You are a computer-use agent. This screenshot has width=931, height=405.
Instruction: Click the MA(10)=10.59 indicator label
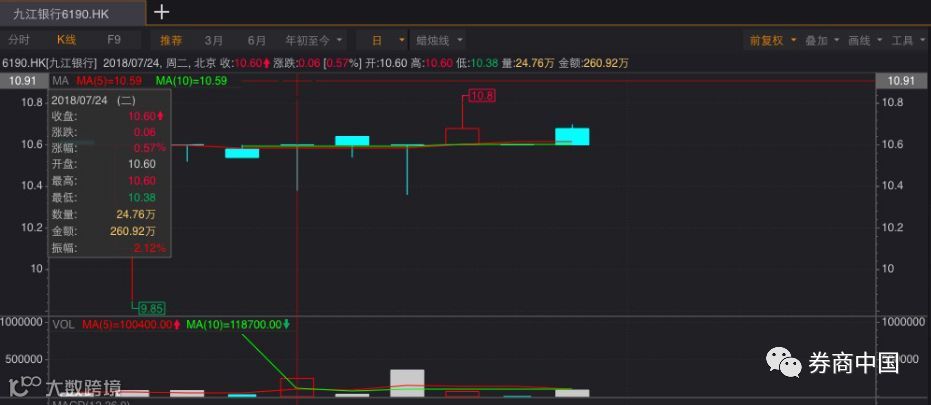pos(192,81)
